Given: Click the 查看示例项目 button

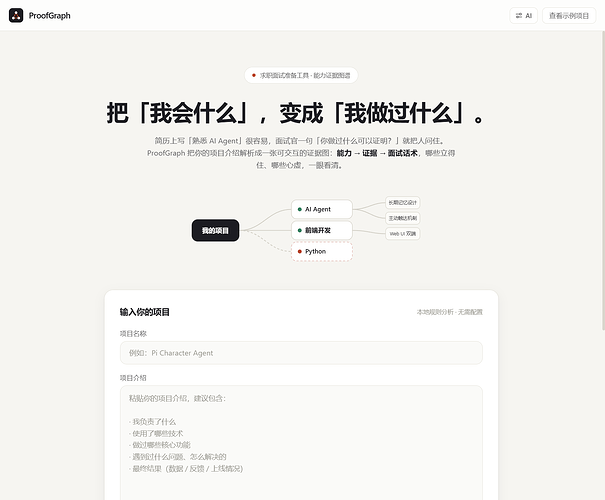Looking at the screenshot, I should point(569,16).
